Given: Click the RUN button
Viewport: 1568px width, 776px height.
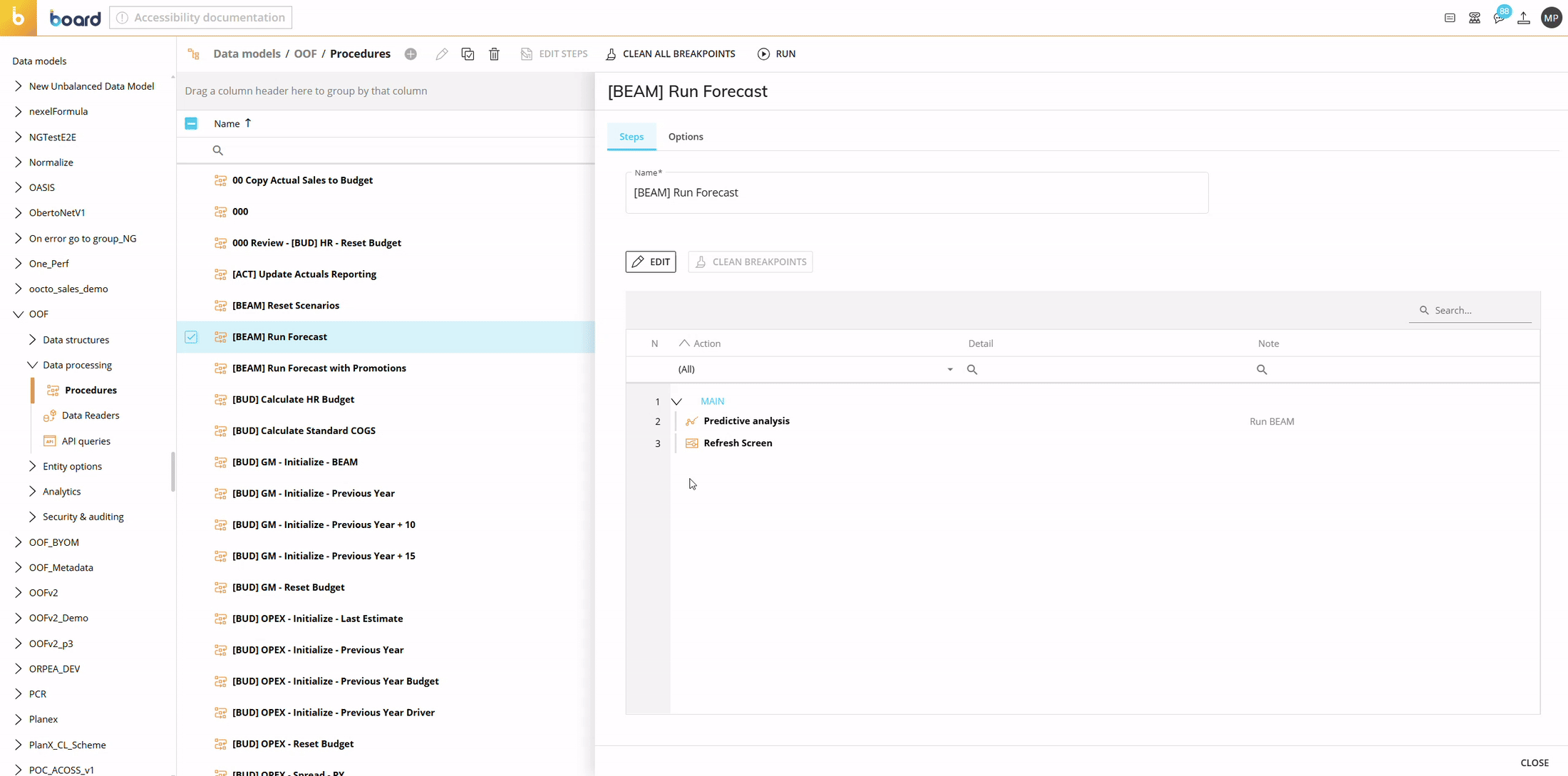Looking at the screenshot, I should click(x=777, y=54).
